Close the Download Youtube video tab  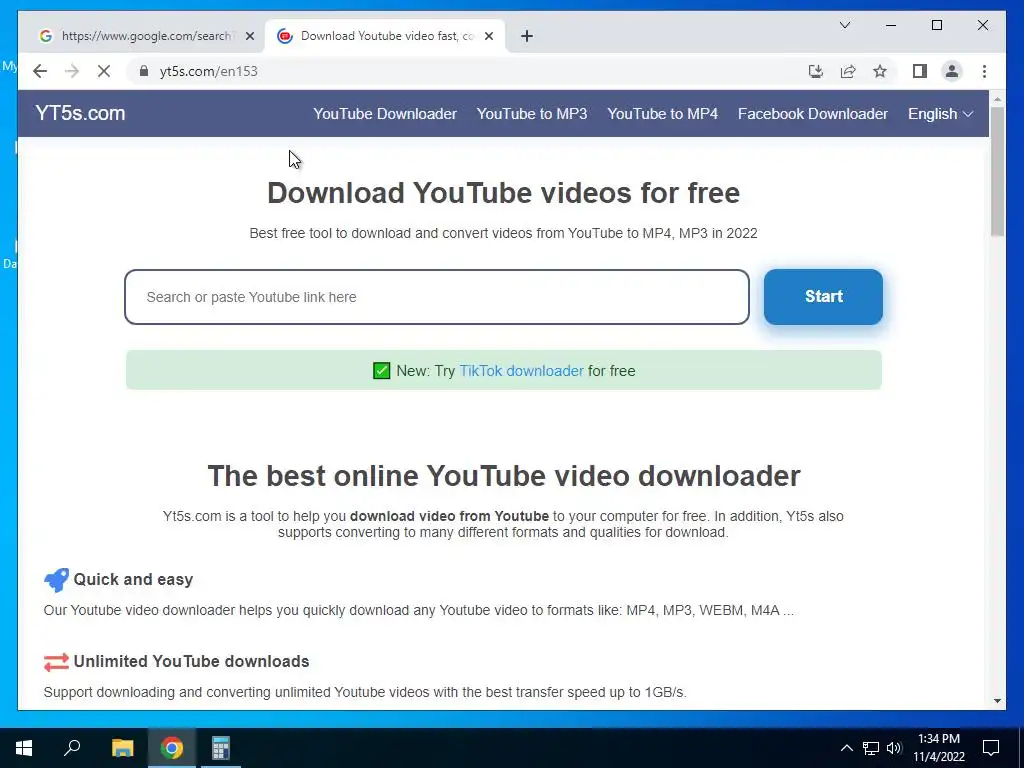488,36
